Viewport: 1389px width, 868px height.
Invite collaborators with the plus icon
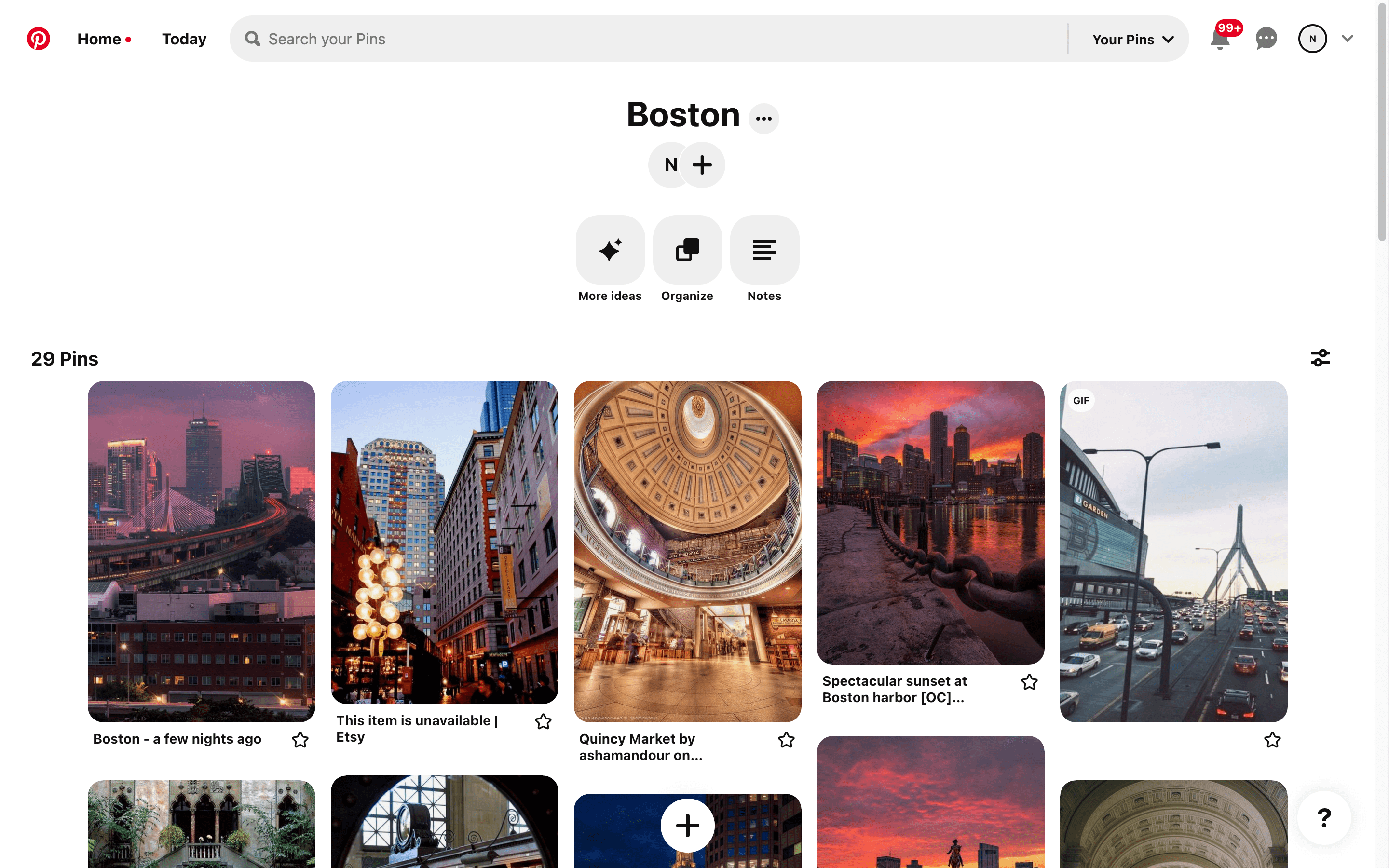coord(702,165)
